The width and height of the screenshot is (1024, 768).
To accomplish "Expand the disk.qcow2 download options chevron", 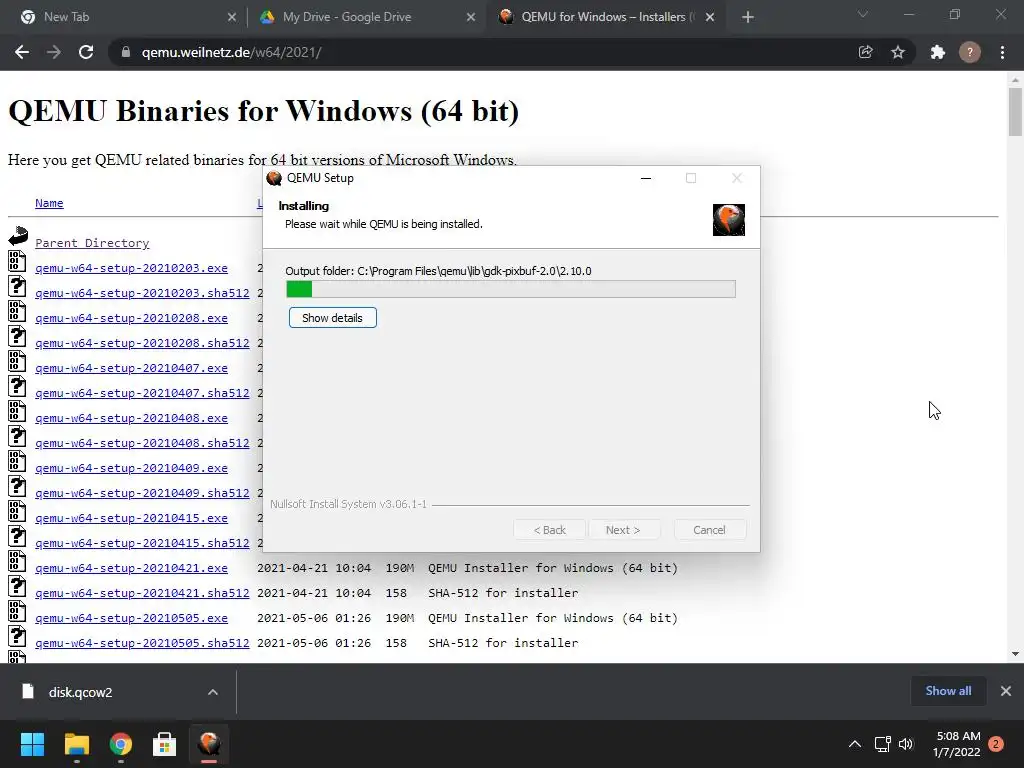I will point(213,692).
